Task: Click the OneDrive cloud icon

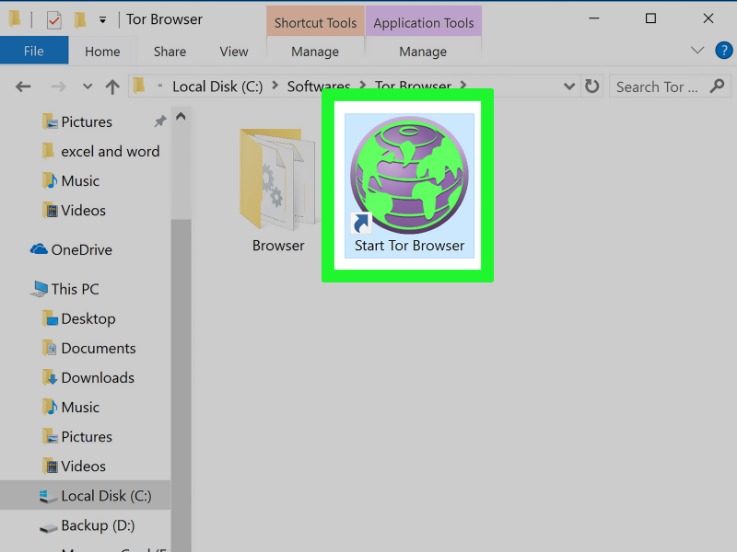Action: pyautogui.click(x=39, y=249)
